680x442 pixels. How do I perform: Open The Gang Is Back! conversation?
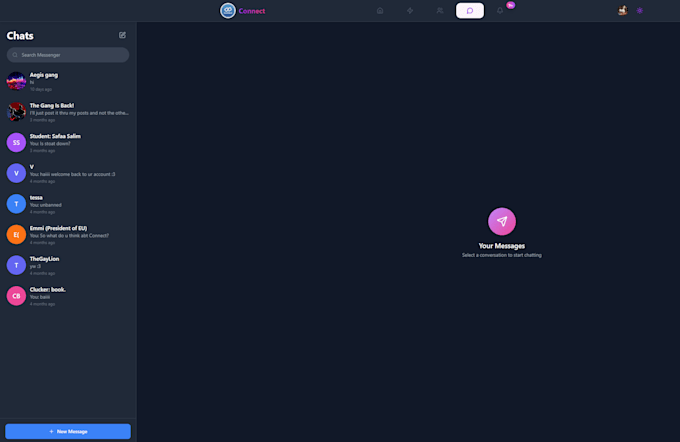pos(68,112)
